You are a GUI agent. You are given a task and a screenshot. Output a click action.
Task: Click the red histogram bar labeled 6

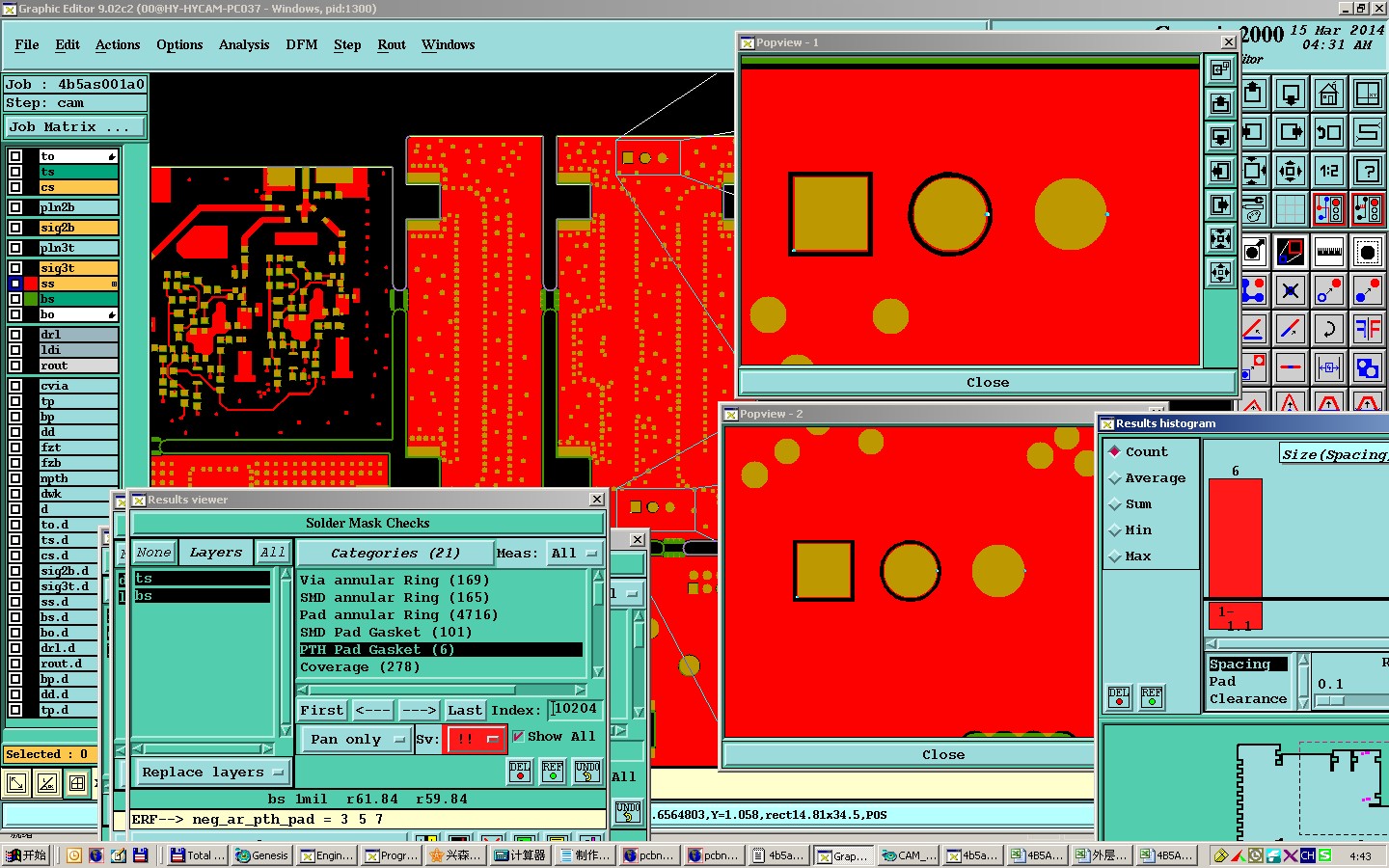[1235, 537]
